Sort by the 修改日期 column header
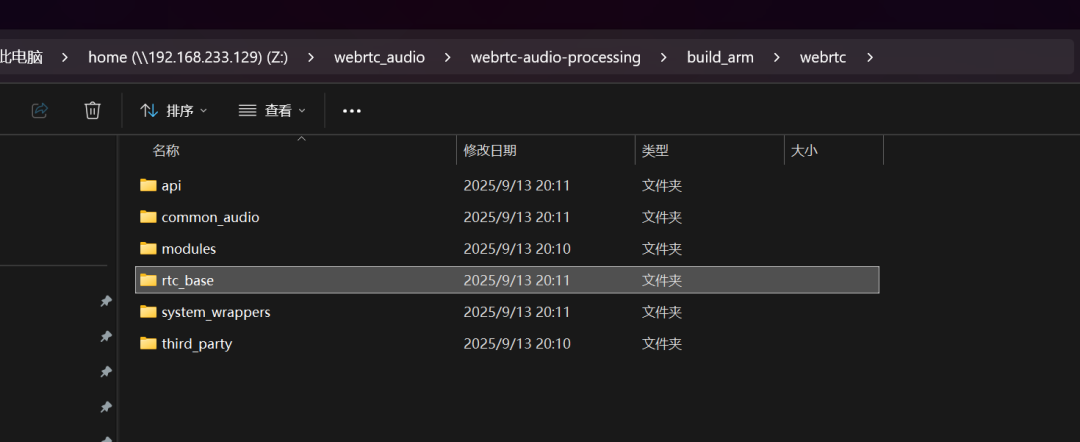Image resolution: width=1080 pixels, height=442 pixels. pos(490,151)
